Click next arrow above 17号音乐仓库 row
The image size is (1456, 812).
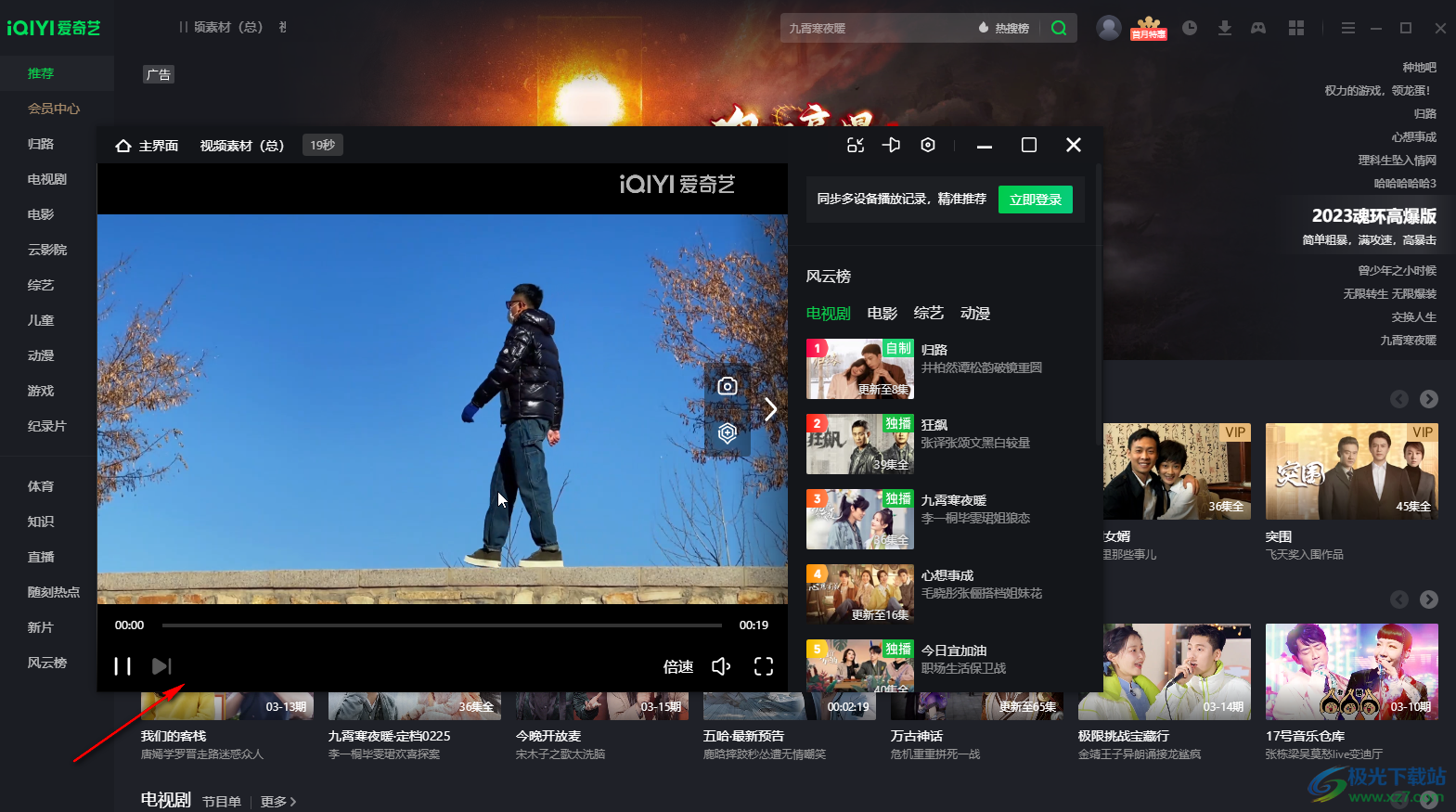click(1429, 599)
